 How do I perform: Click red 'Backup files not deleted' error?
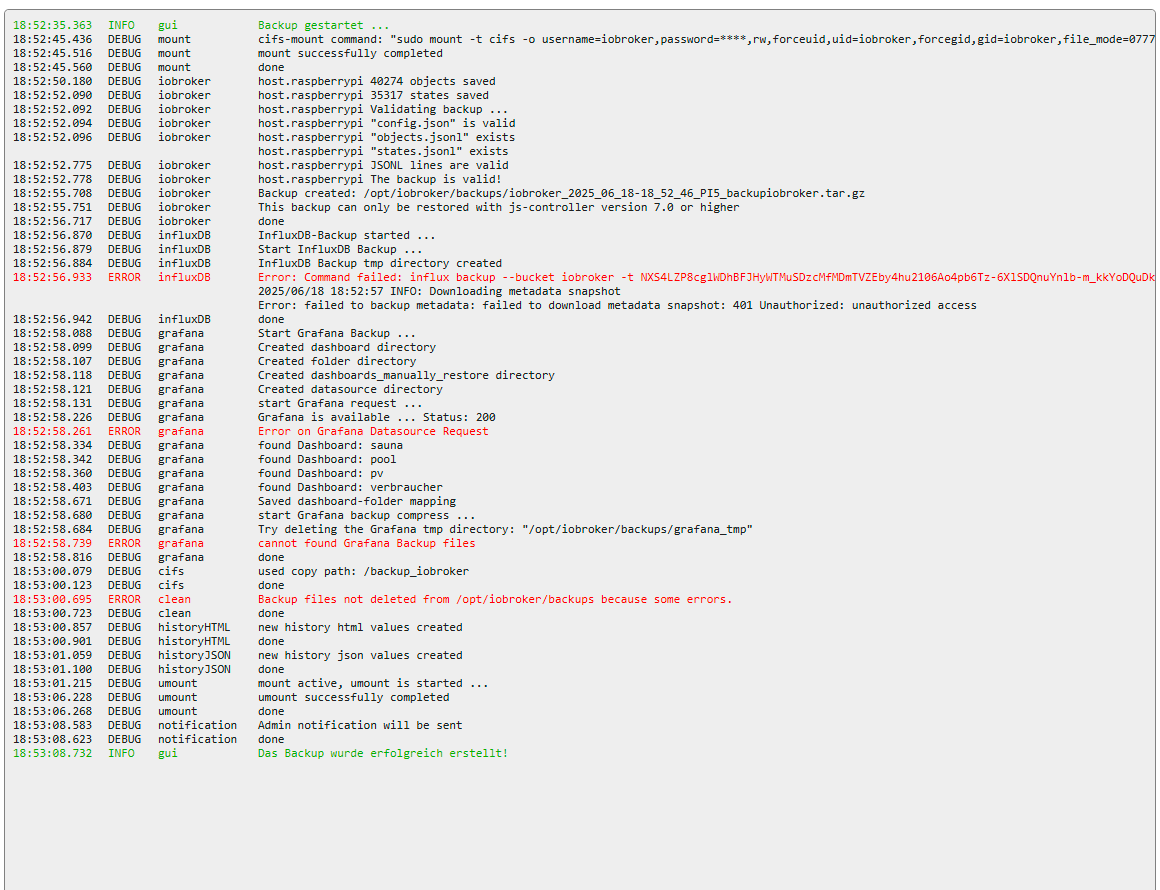click(x=495, y=601)
